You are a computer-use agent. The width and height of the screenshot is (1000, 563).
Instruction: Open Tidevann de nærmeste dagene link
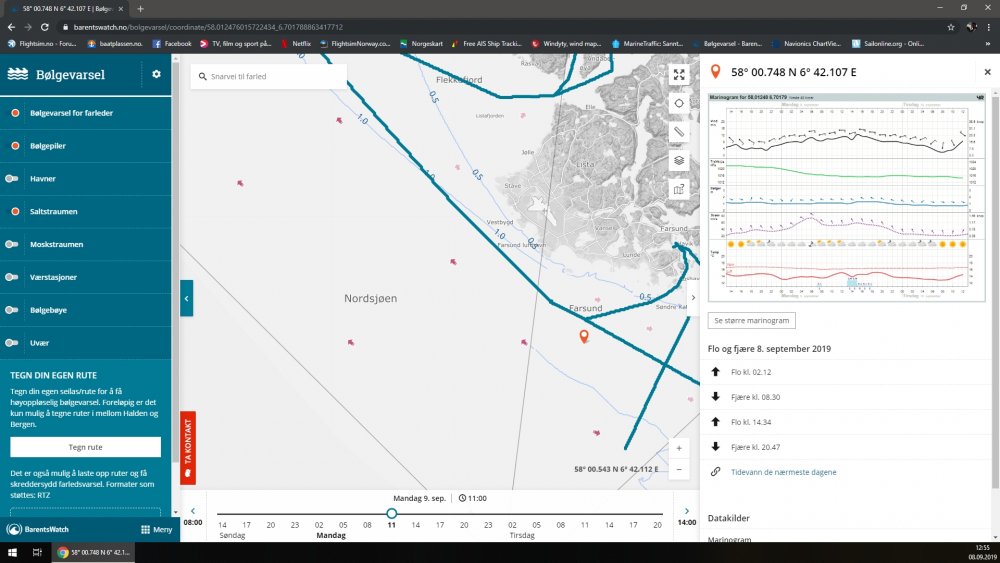click(x=783, y=472)
